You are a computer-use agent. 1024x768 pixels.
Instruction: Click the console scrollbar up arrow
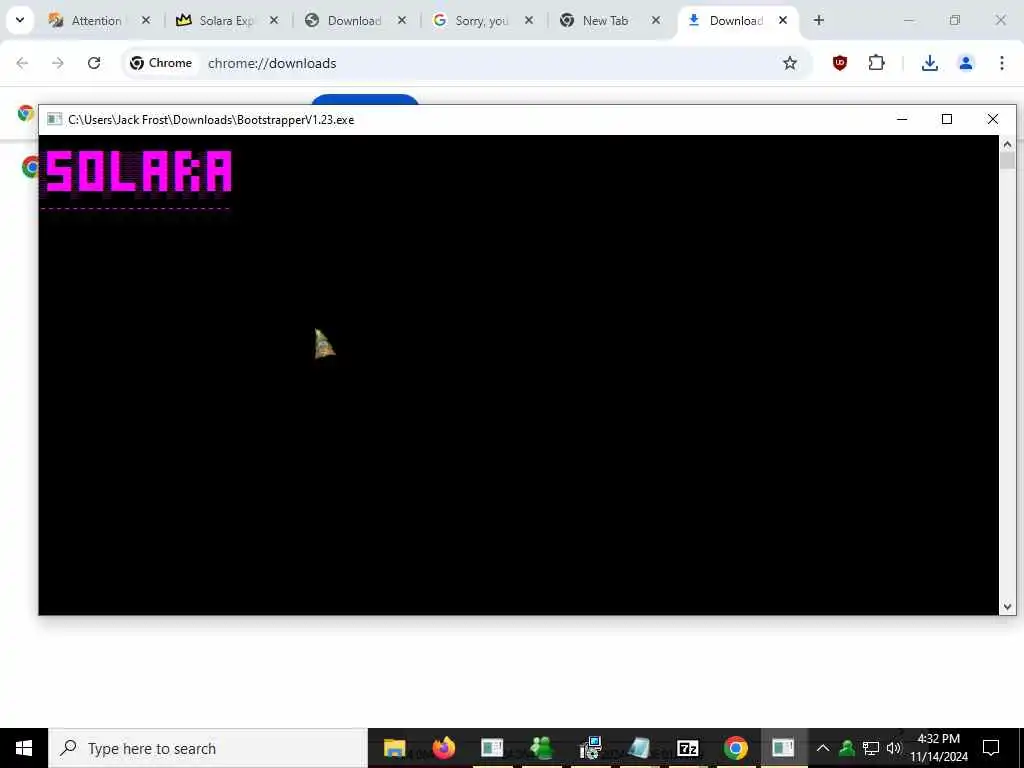point(1007,144)
